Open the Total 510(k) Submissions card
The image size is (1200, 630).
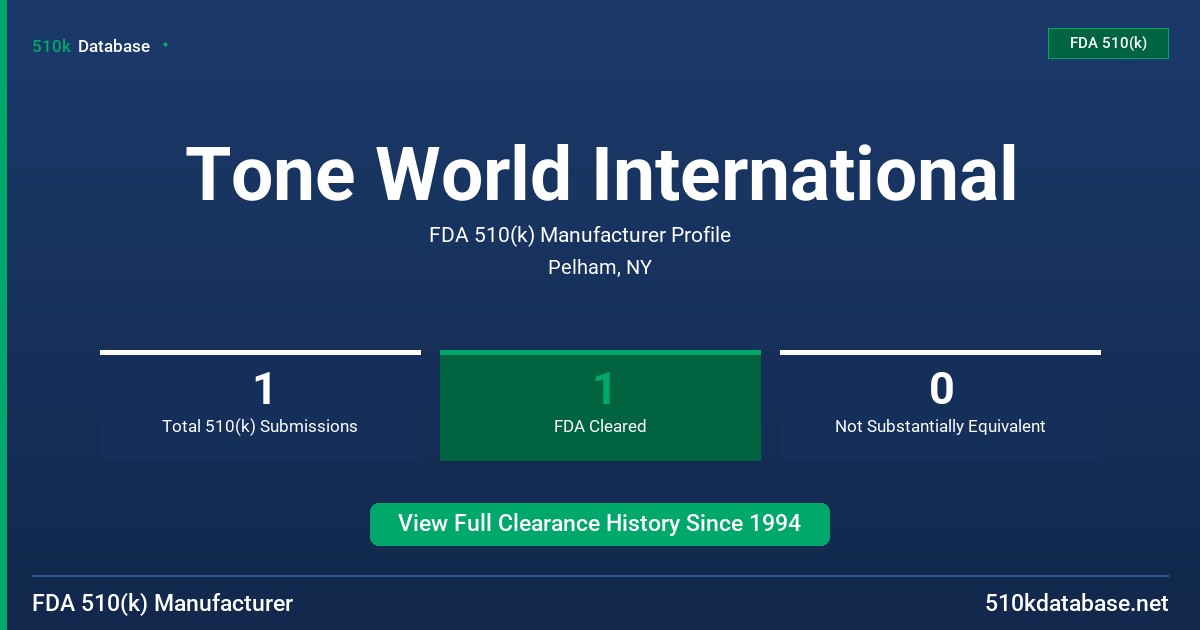(x=260, y=406)
